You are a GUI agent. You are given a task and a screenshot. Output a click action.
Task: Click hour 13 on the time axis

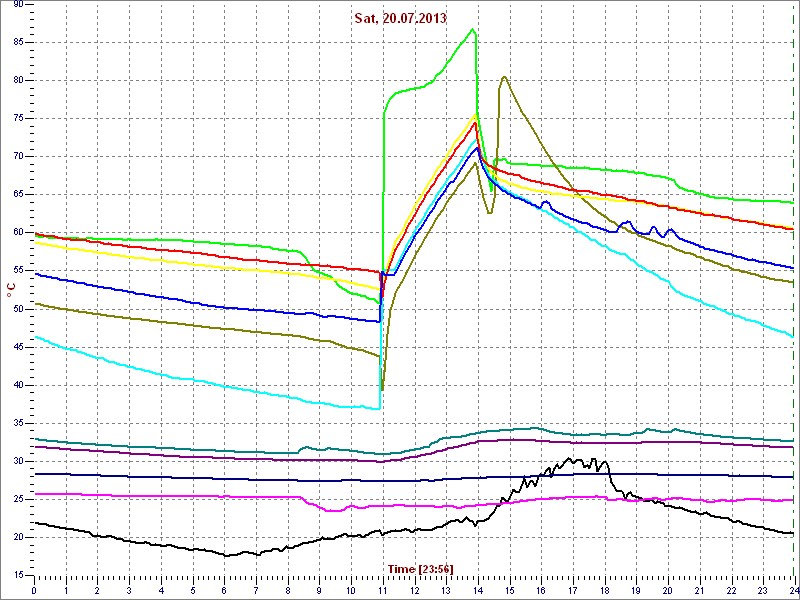(446, 590)
